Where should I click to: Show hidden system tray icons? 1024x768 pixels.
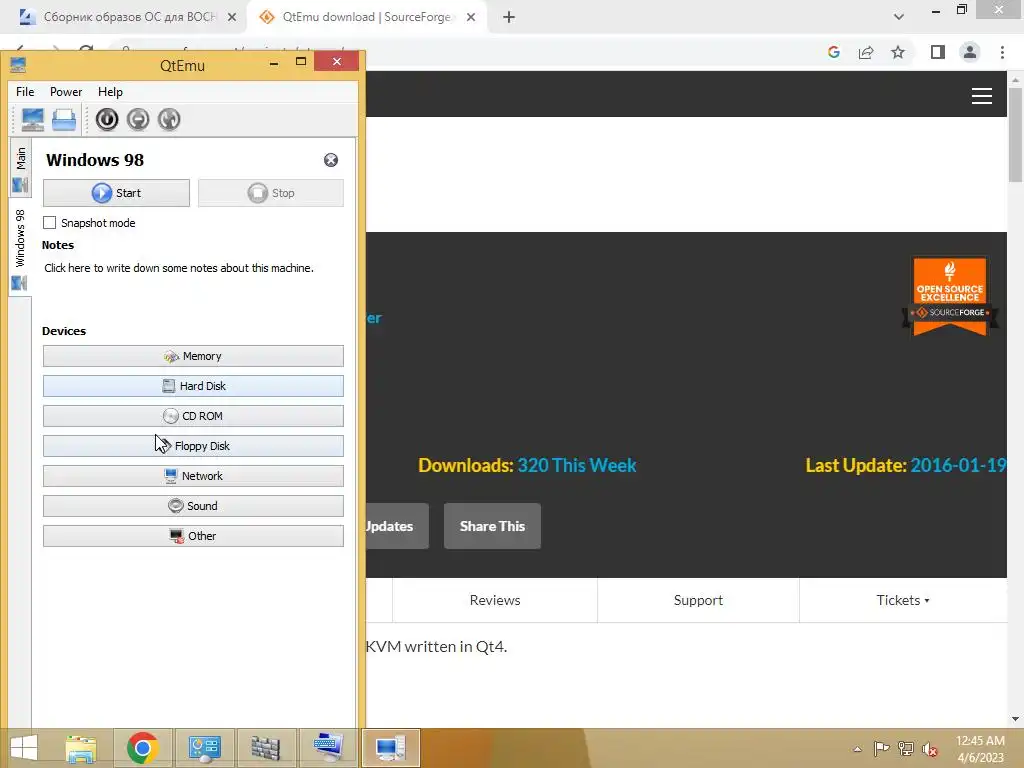pyautogui.click(x=857, y=749)
